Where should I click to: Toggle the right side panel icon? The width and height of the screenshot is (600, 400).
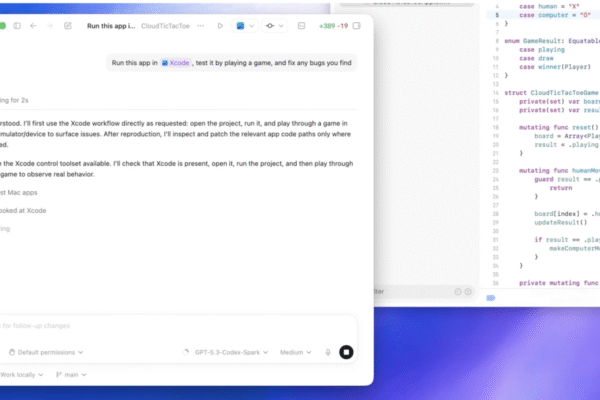[x=357, y=26]
